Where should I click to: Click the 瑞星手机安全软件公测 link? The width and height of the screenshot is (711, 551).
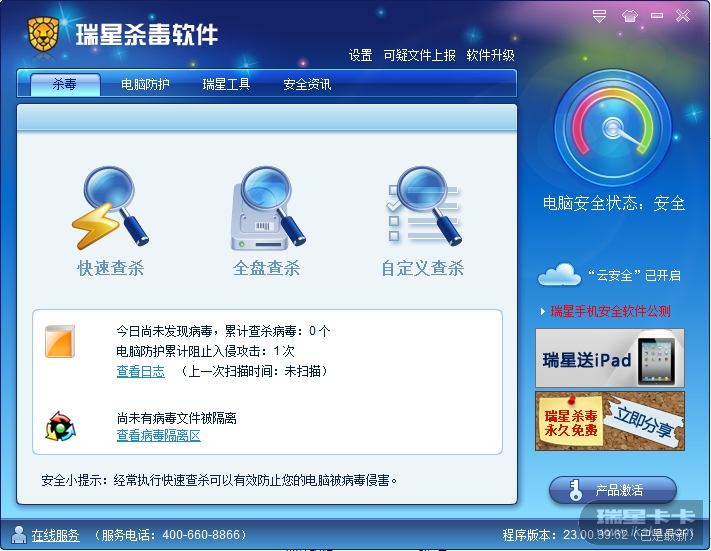[610, 311]
